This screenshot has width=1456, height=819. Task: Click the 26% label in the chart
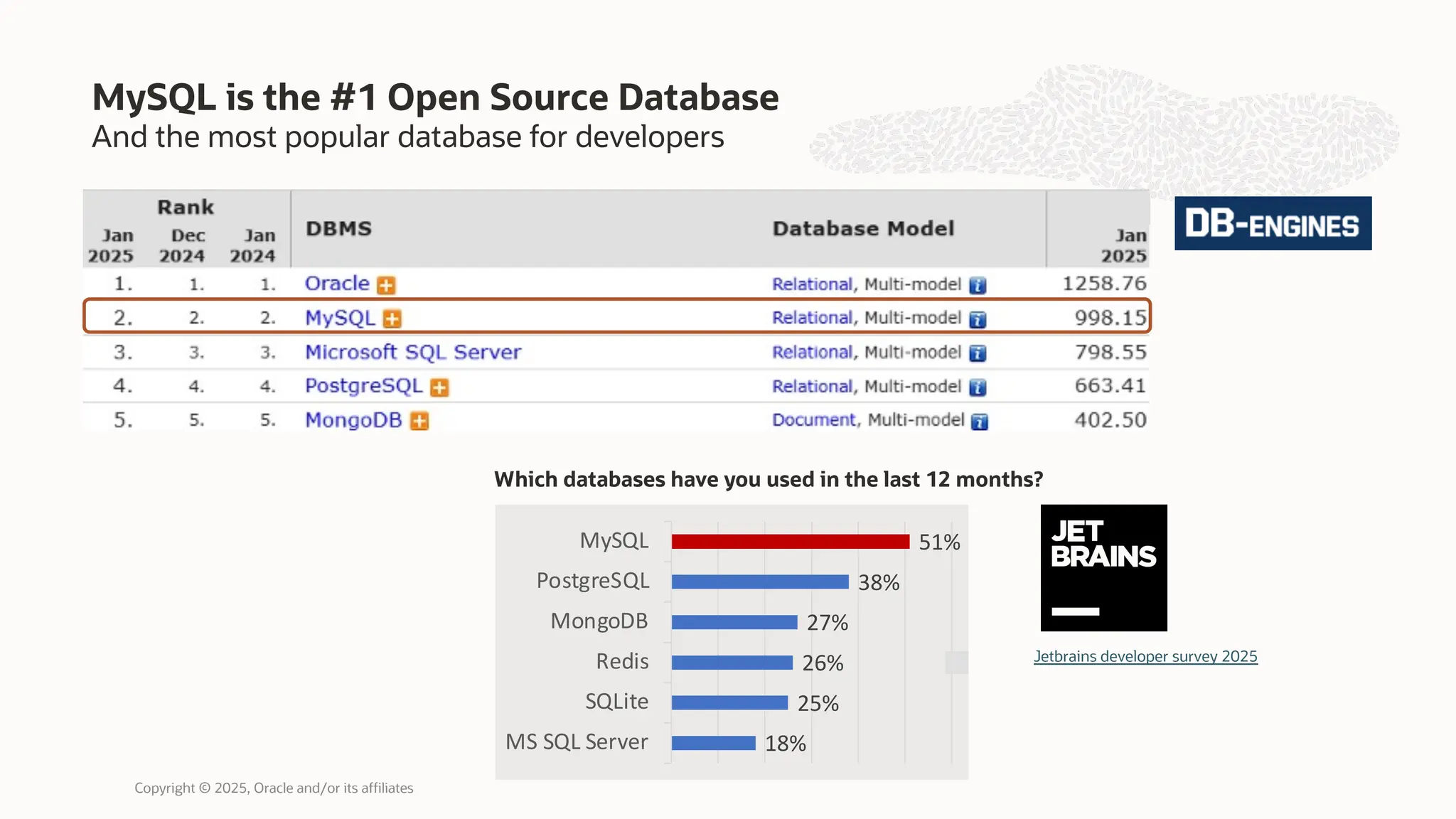(823, 663)
